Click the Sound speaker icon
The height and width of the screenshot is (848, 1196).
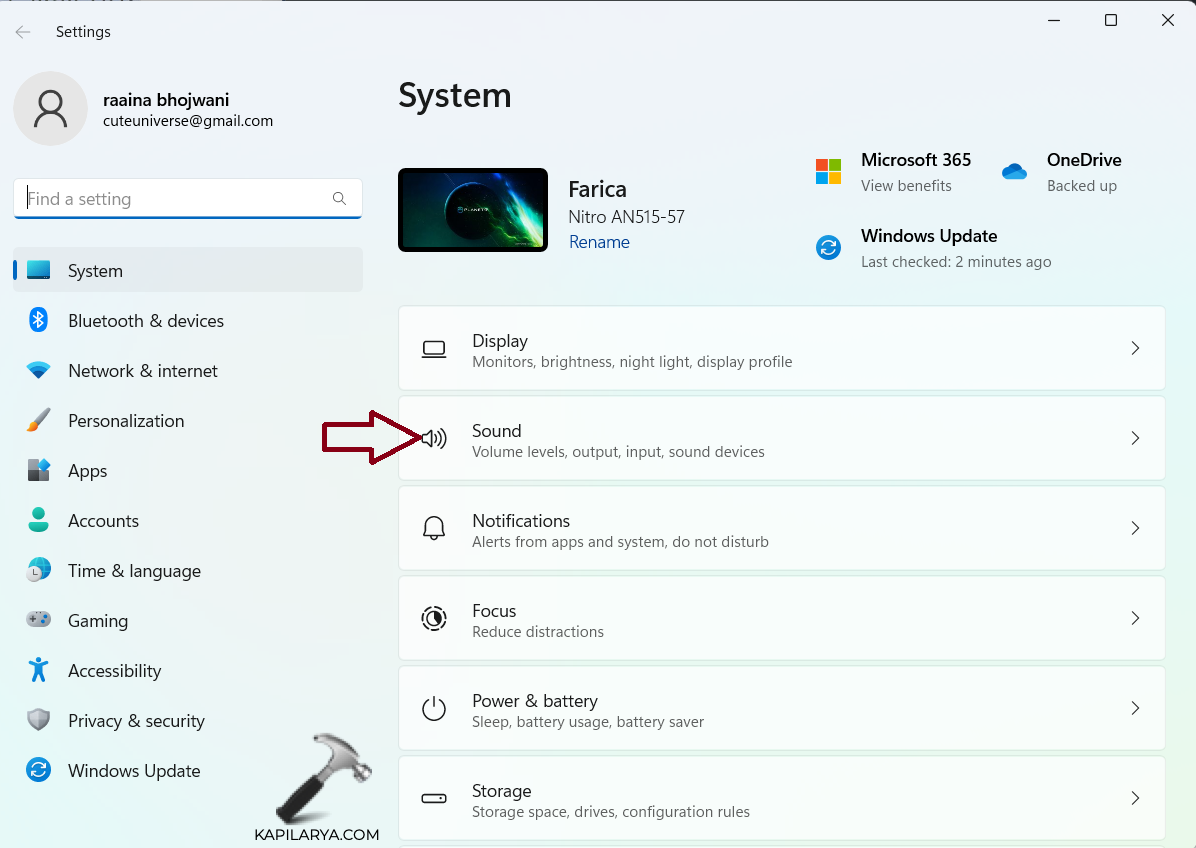coord(434,438)
